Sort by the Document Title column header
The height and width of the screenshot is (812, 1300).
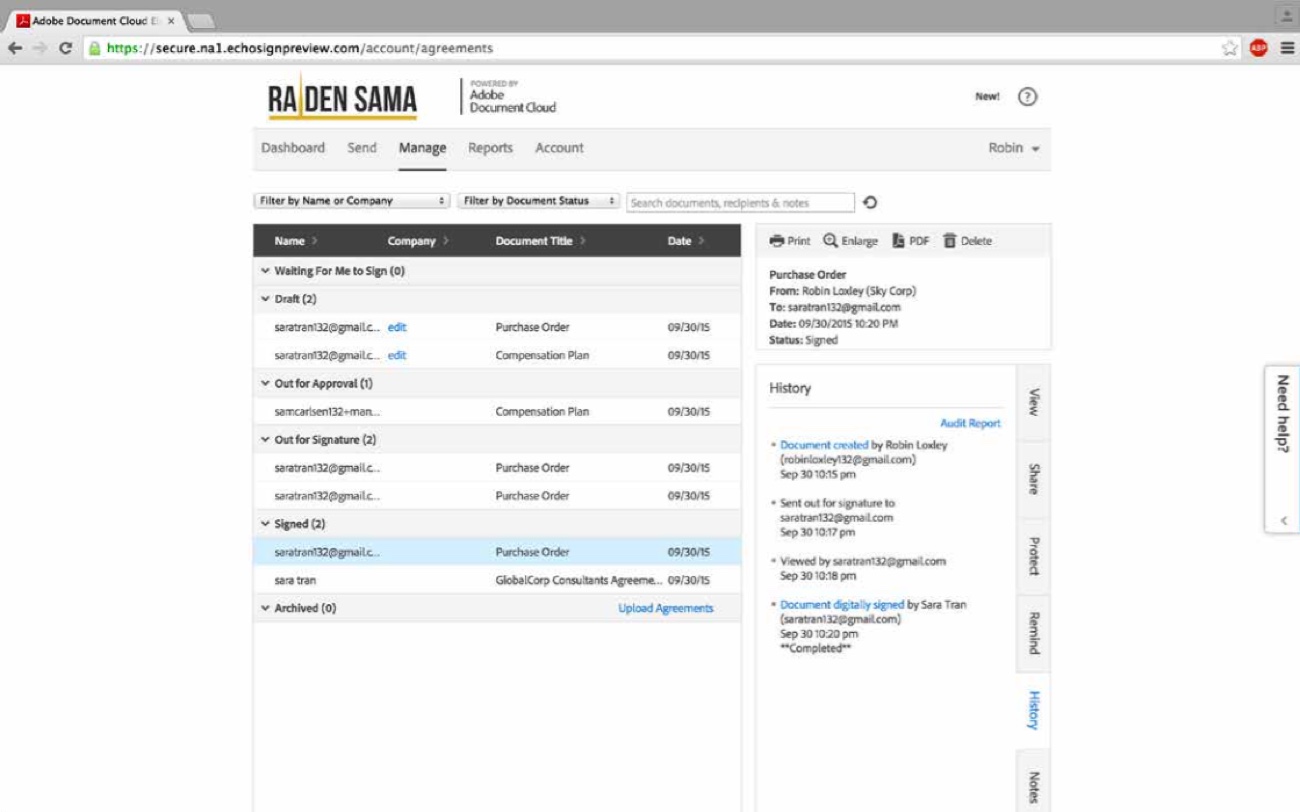541,241
